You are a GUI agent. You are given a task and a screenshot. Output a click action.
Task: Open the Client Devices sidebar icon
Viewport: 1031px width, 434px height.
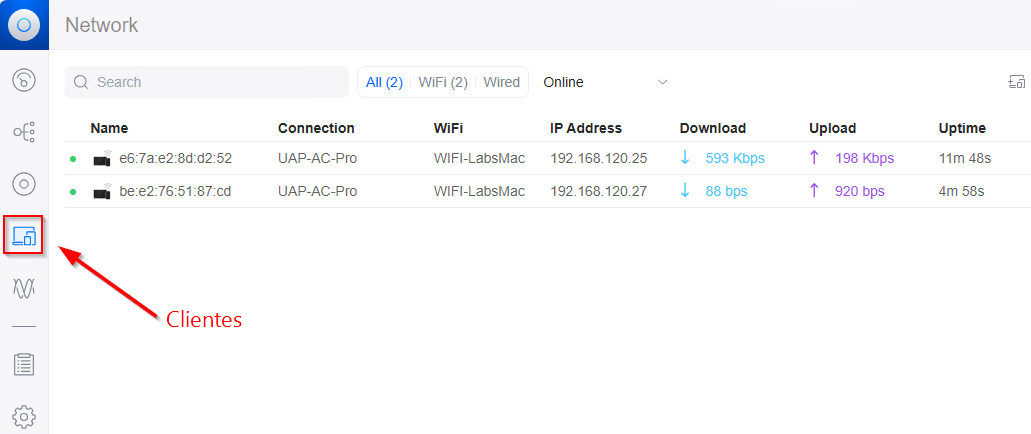tap(24, 236)
